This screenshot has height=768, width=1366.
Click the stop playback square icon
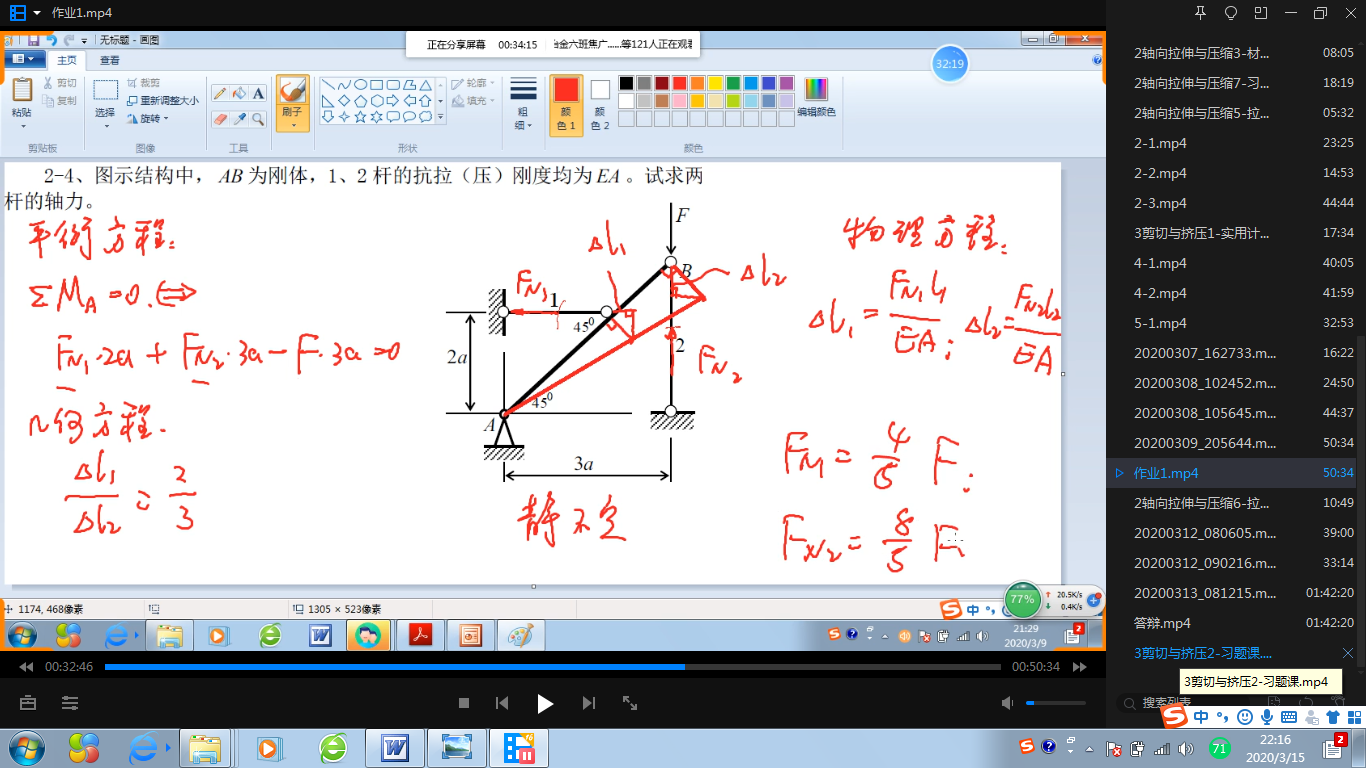tap(464, 703)
